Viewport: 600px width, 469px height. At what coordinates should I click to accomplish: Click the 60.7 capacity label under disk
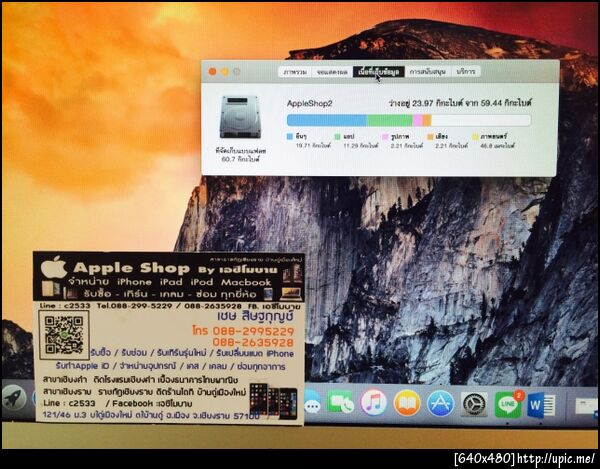240,159
